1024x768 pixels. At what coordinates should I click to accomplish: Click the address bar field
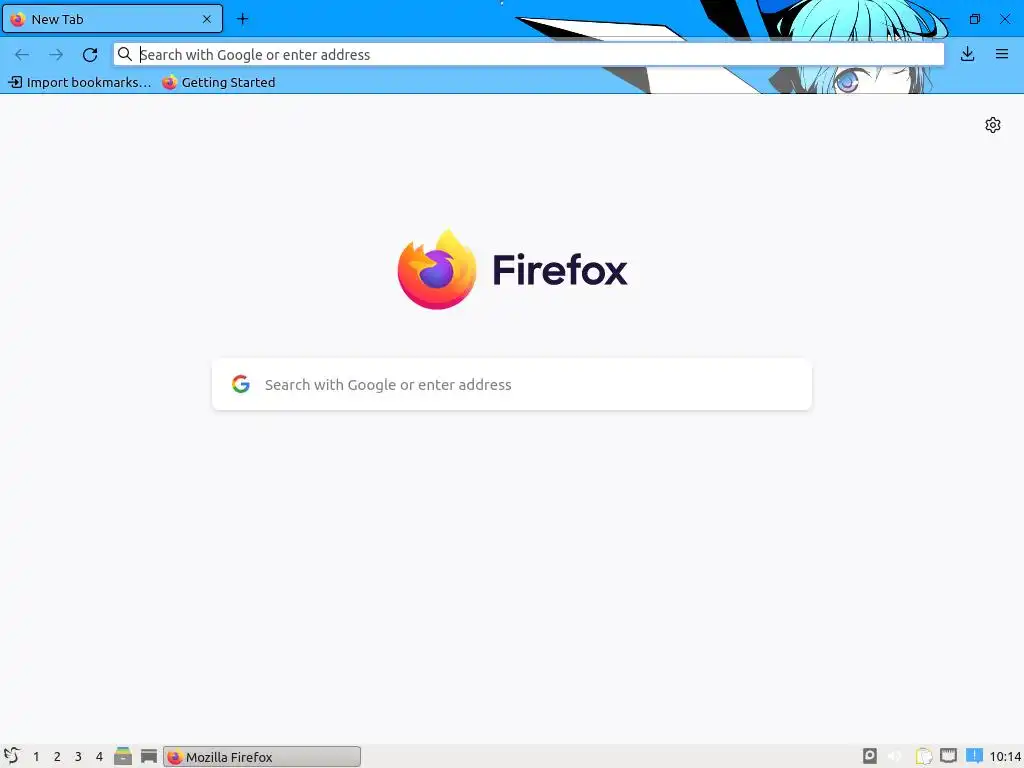point(529,55)
